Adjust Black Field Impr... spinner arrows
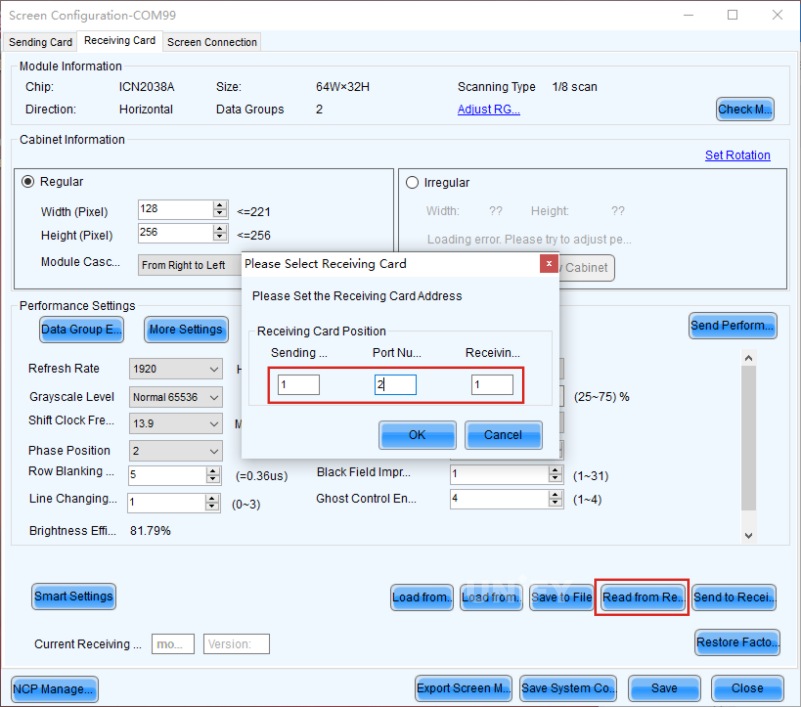 click(x=555, y=475)
